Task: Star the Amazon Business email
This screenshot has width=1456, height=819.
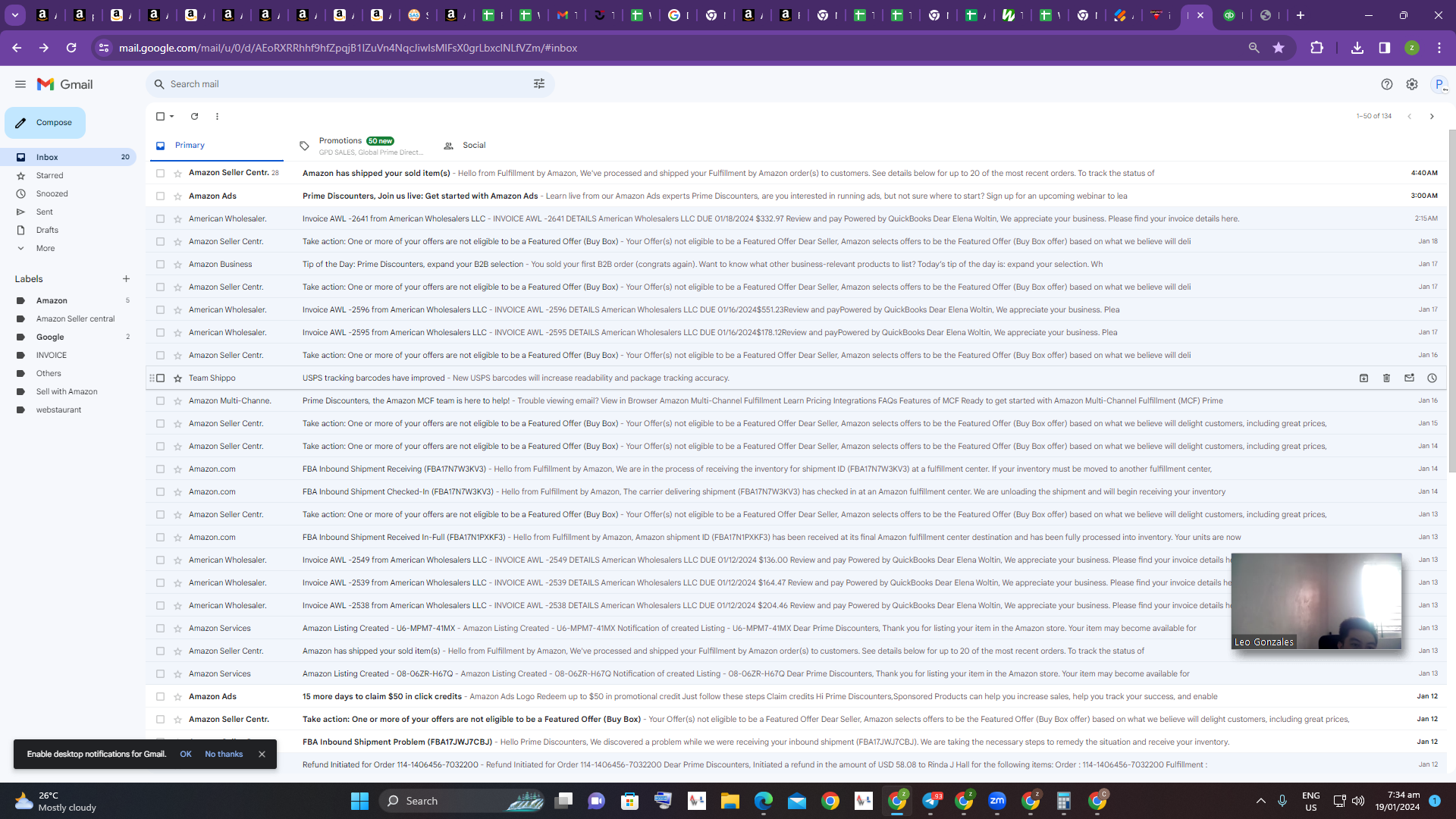Action: (177, 264)
